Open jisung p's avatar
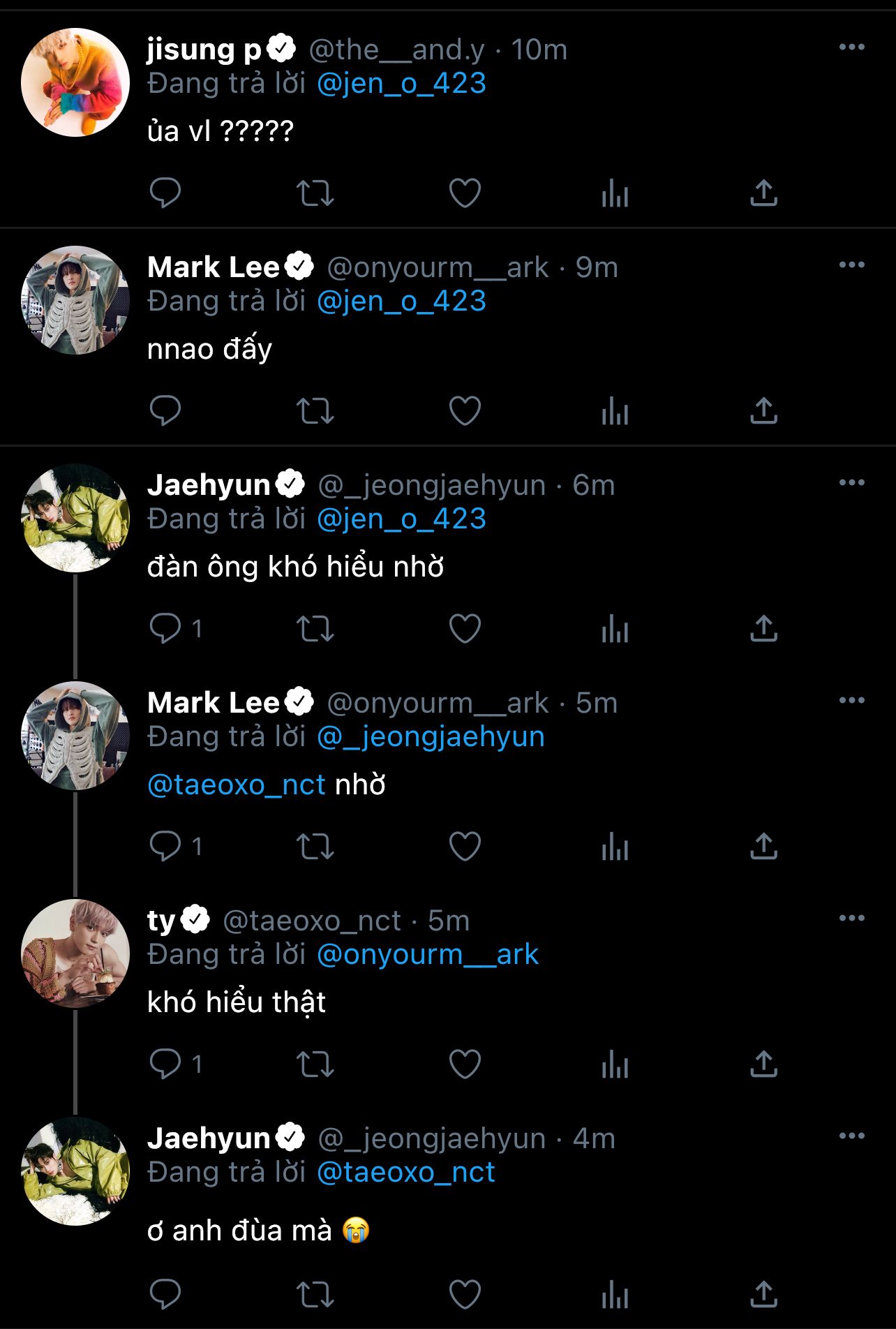The image size is (896, 1329). 75,82
